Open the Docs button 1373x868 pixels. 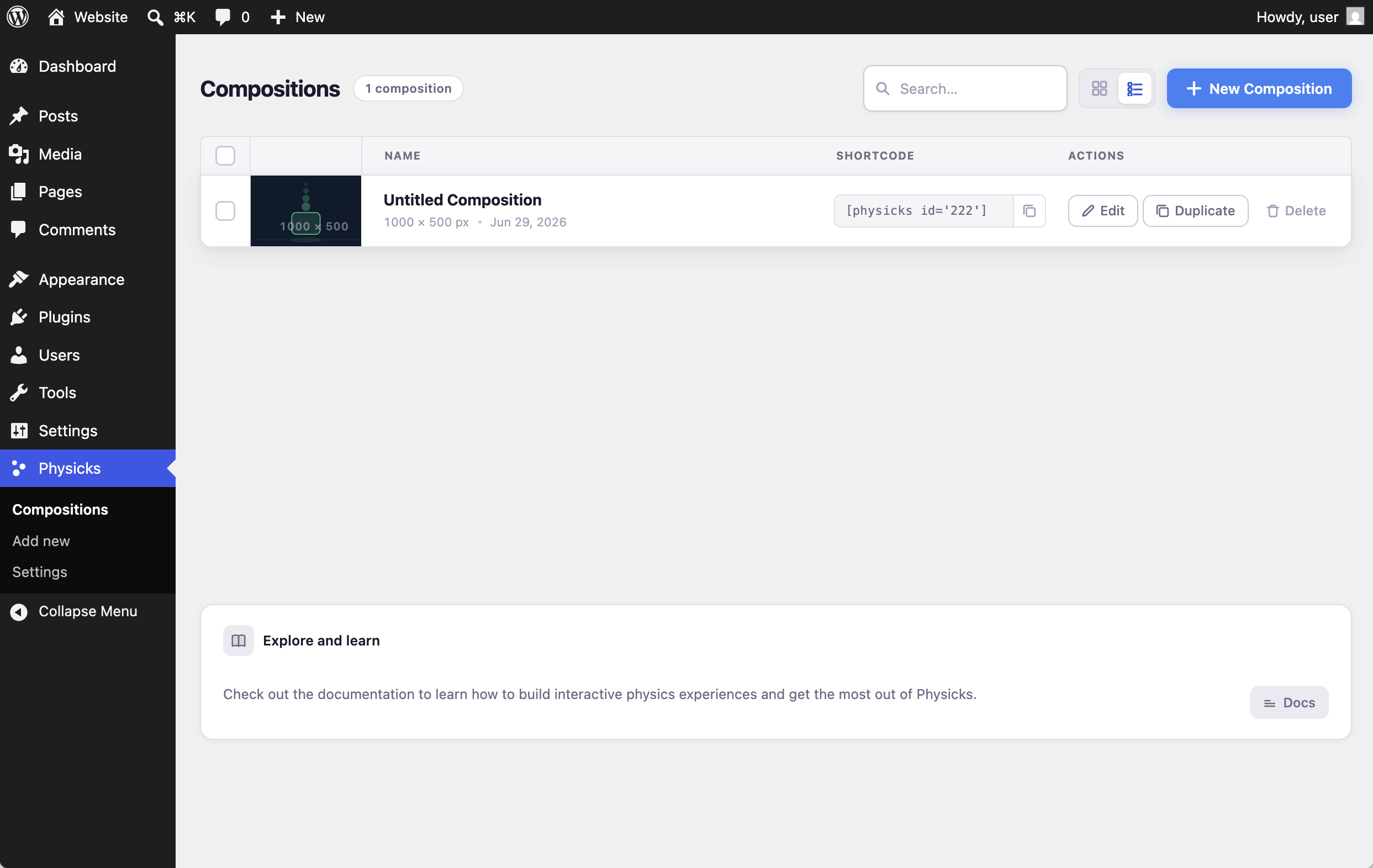coord(1288,702)
